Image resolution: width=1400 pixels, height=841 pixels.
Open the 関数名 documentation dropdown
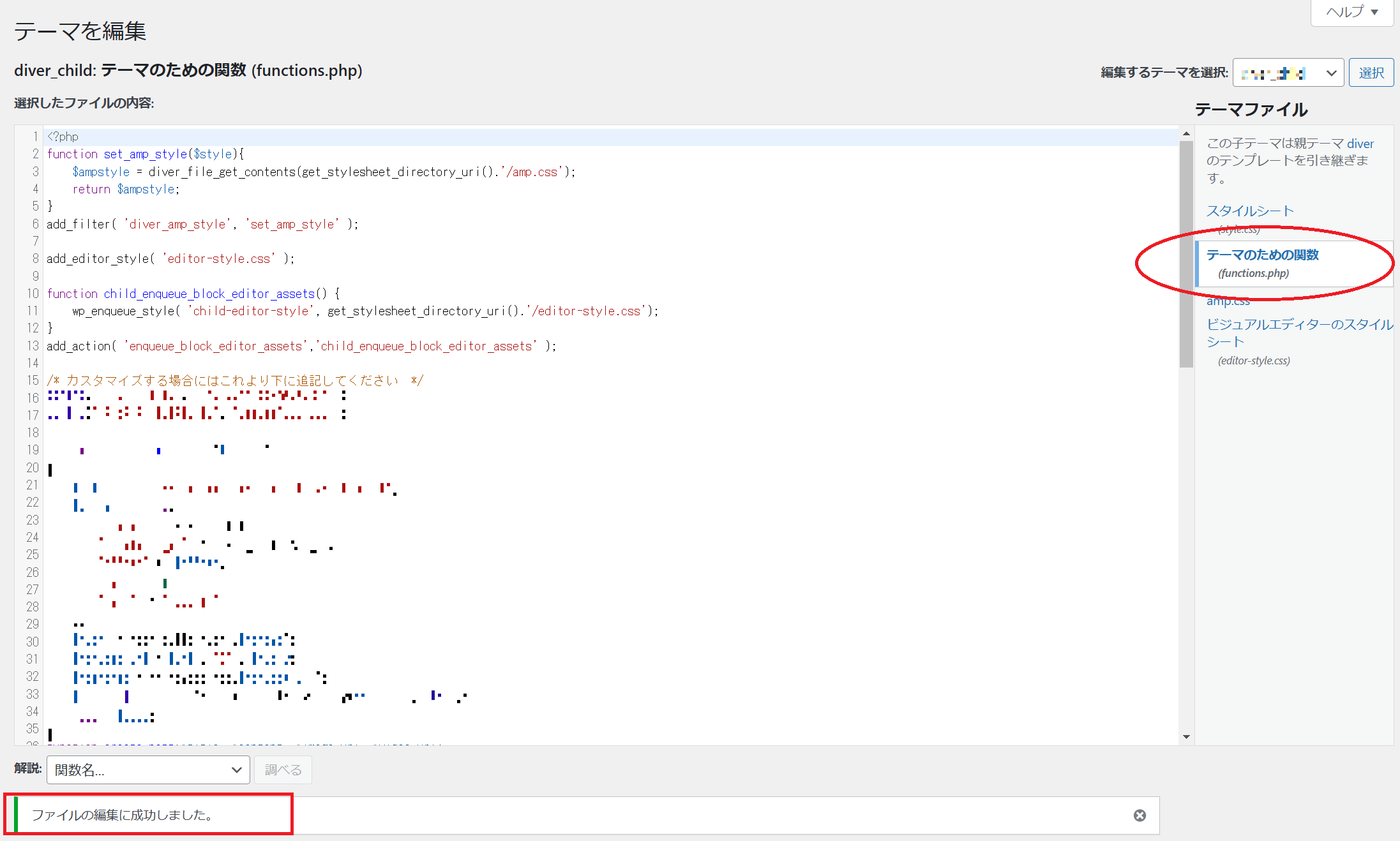[x=147, y=770]
